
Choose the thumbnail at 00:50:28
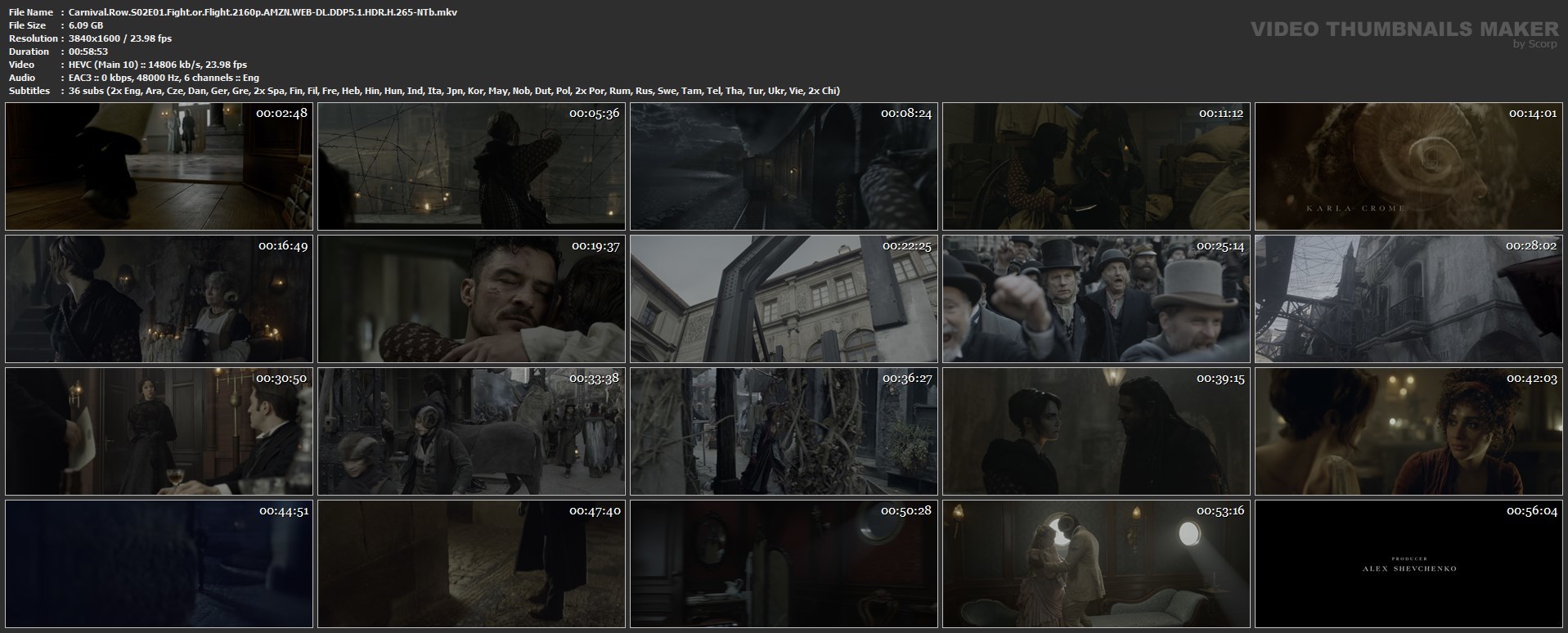point(784,563)
